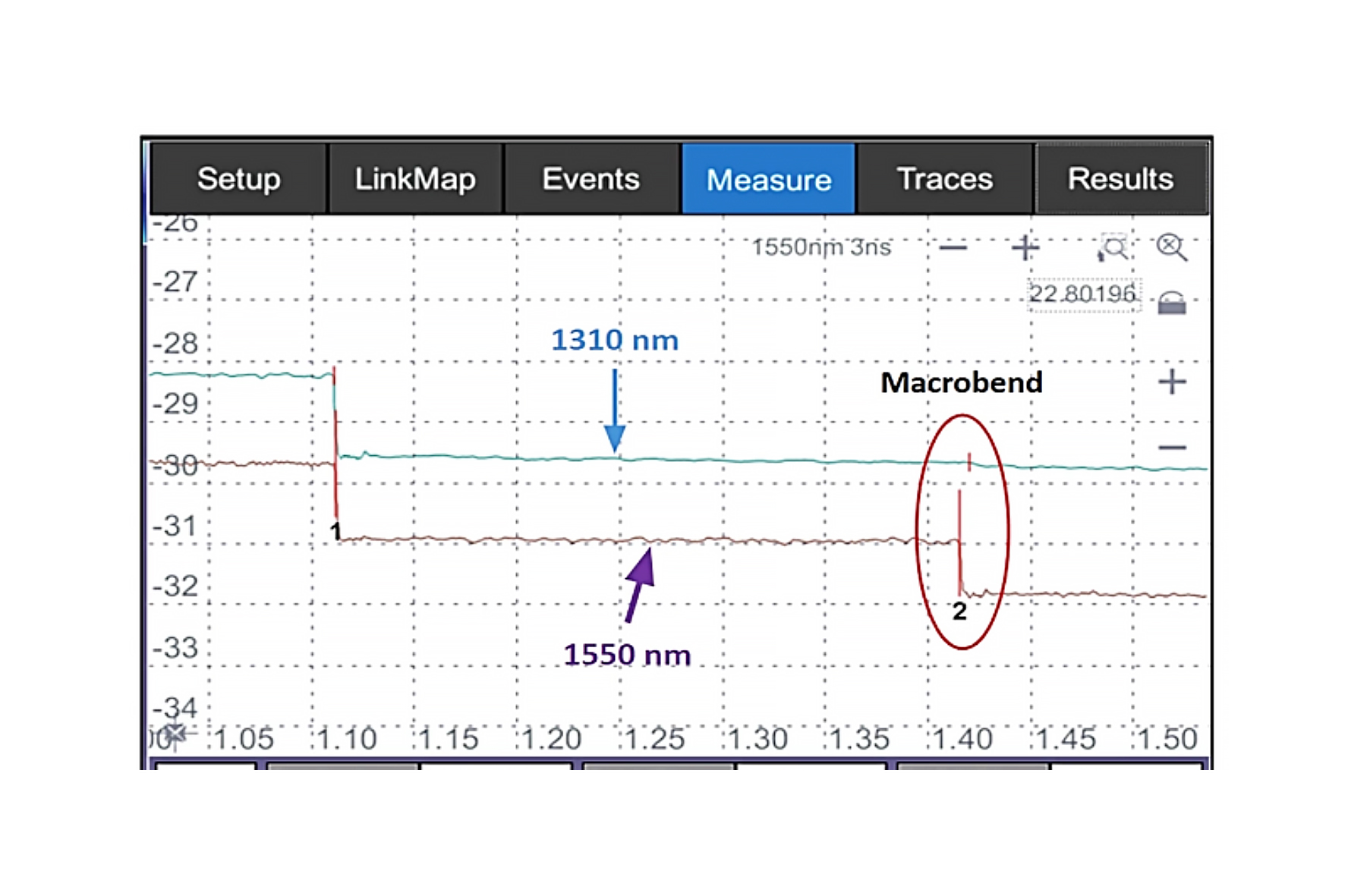Viewport: 1345px width, 896px height.
Task: Click the minus icon below the right-edge plus
Action: [x=1172, y=448]
